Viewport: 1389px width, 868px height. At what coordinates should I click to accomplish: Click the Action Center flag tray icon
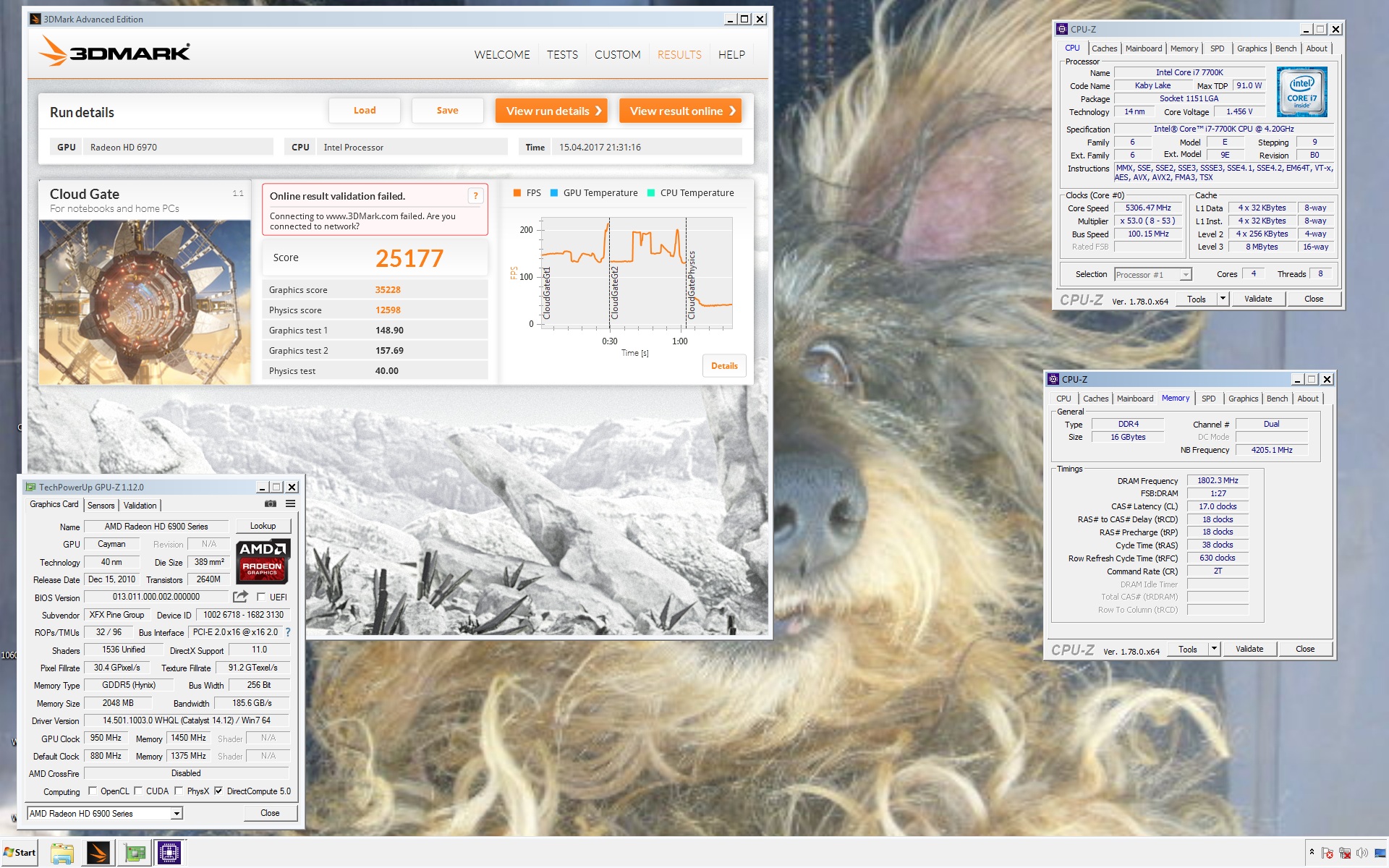point(1328,853)
